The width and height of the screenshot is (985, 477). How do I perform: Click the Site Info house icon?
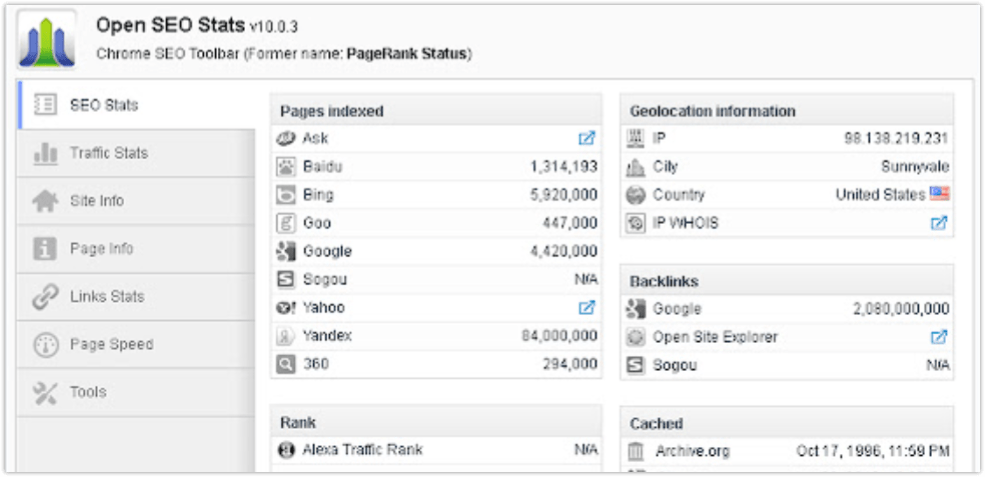pos(45,201)
